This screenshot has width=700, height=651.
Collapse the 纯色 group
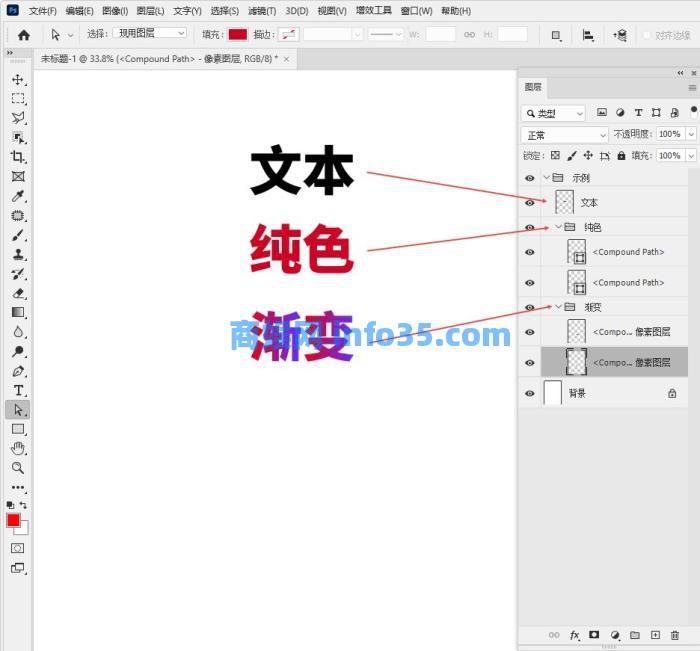coord(558,227)
